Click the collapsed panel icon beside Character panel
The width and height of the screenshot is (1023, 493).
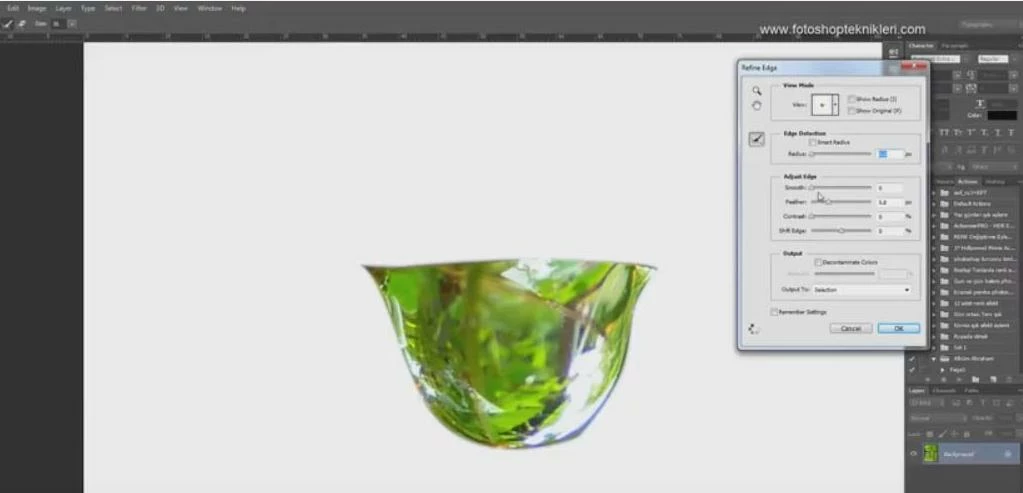point(894,52)
